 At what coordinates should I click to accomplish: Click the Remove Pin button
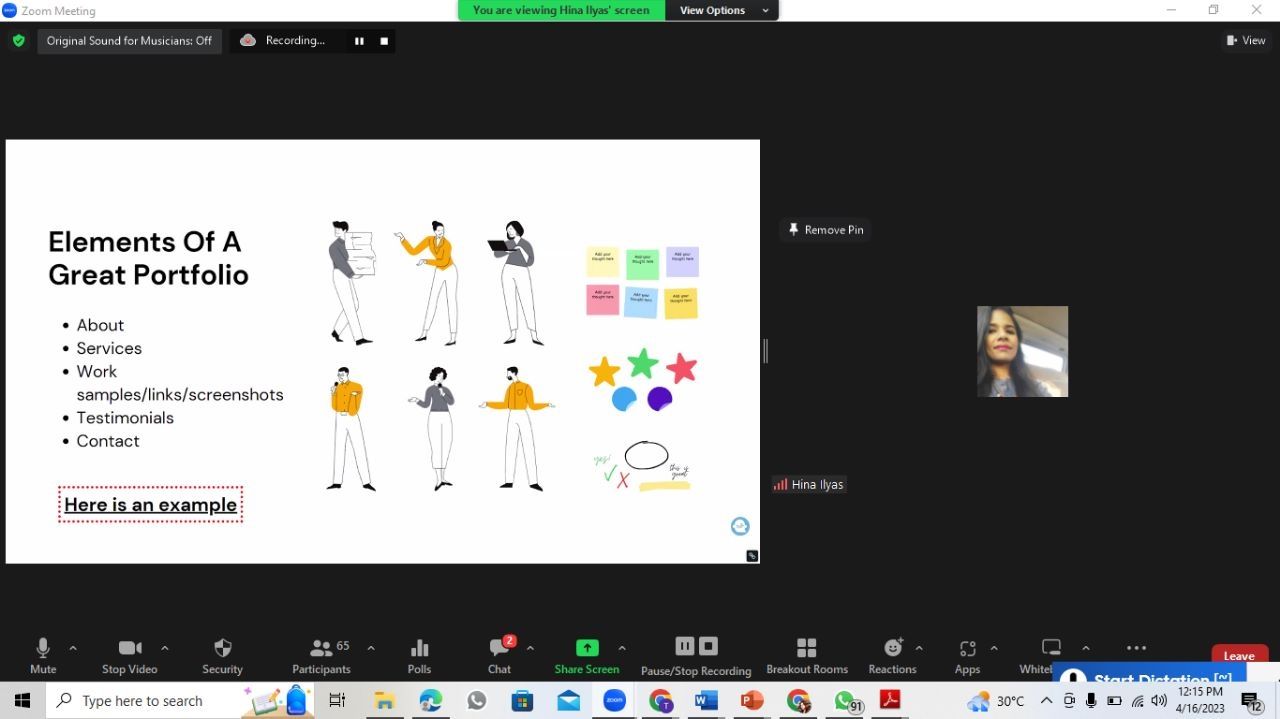tap(825, 230)
